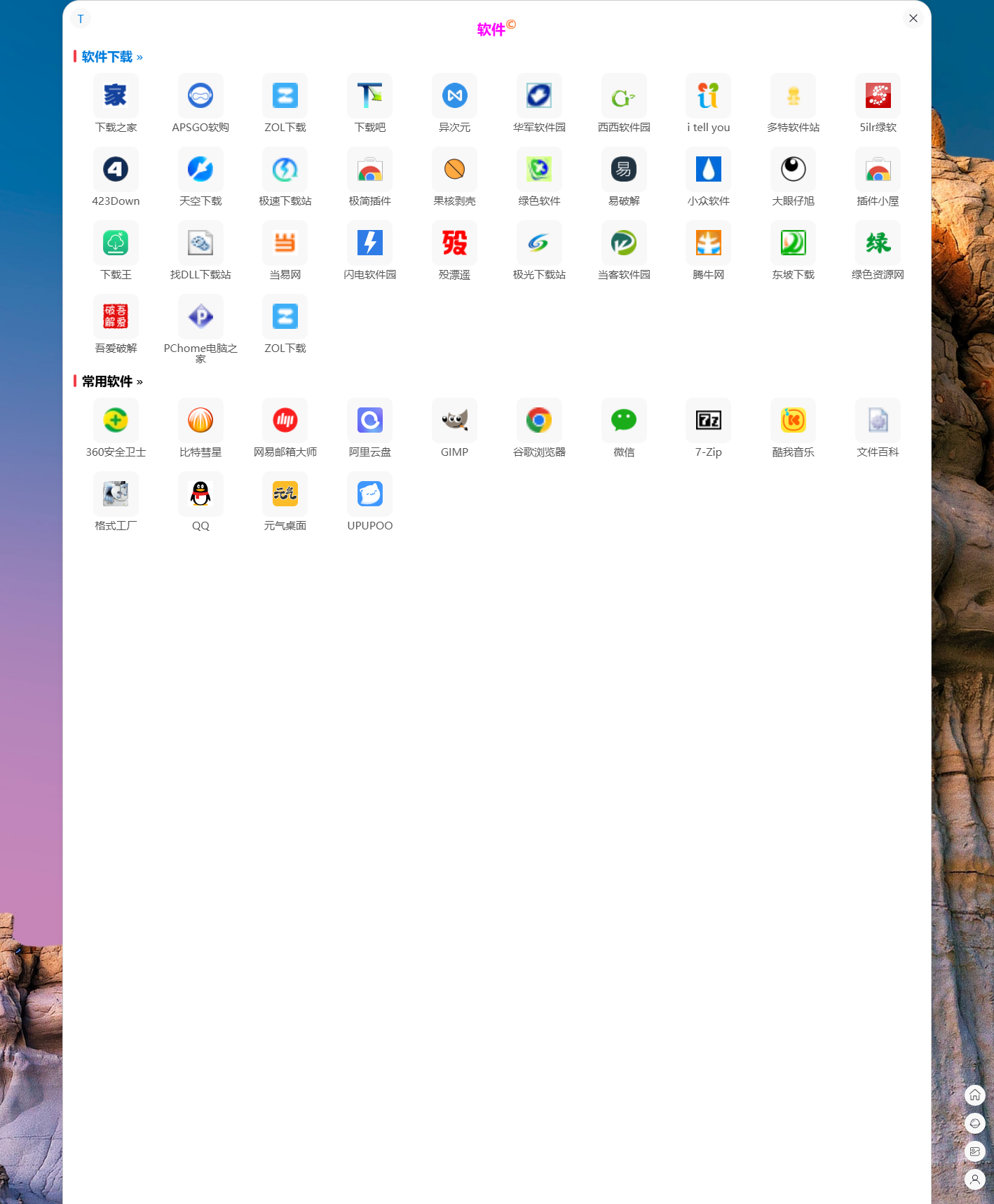Screen dimensions: 994x1204
Task: Click the 360安全卫士 icon
Action: click(x=116, y=421)
